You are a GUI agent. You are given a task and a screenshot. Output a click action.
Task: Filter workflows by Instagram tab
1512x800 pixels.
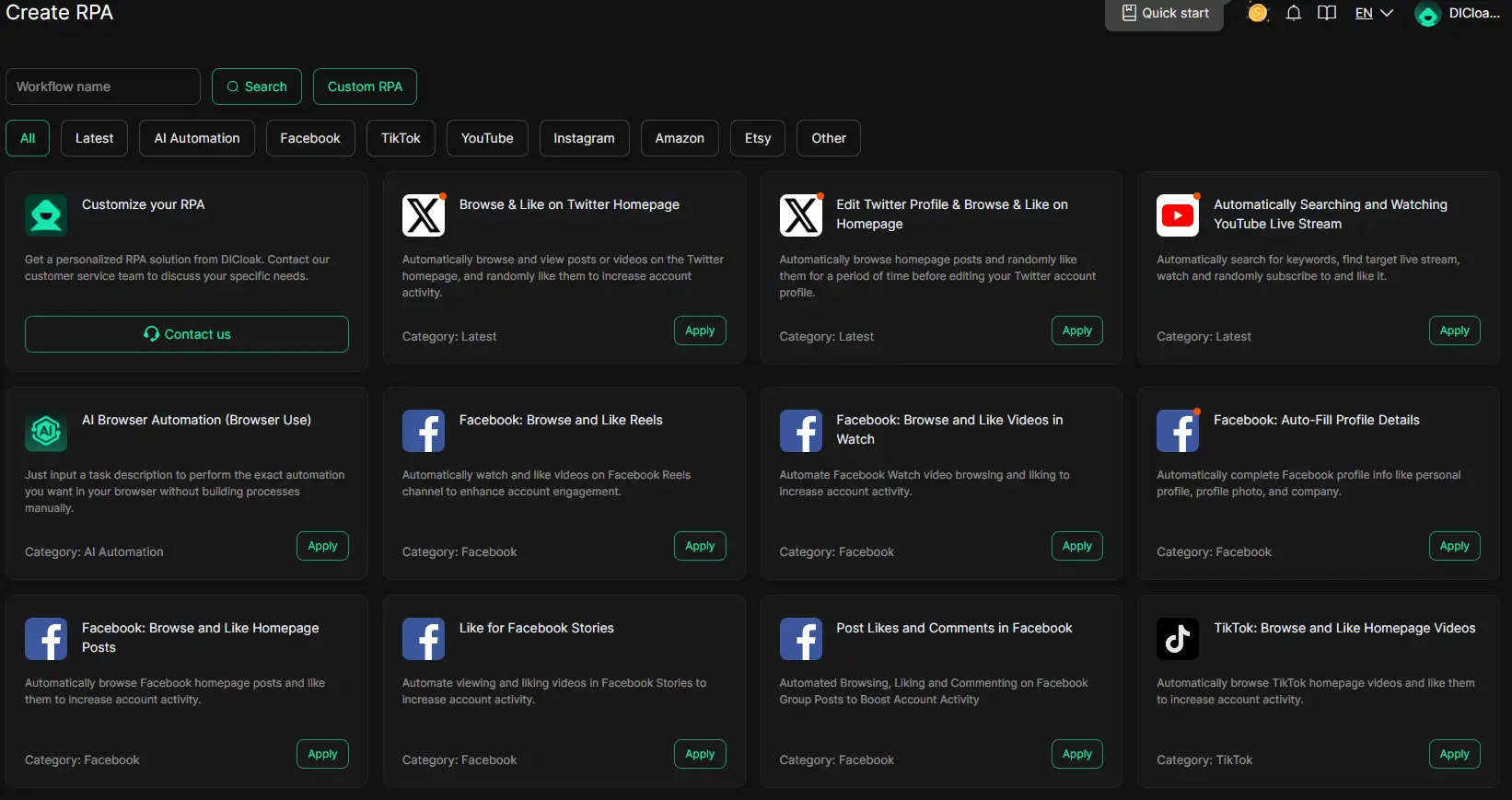(584, 138)
